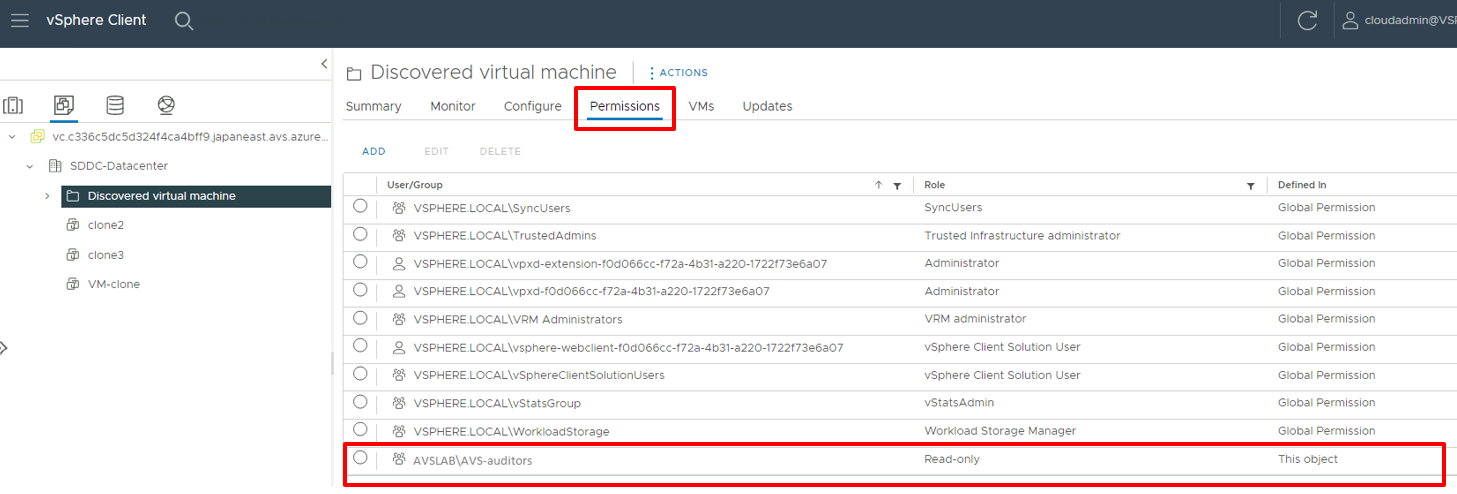1457x494 pixels.
Task: Click the EDIT permission button
Action: 436,152
